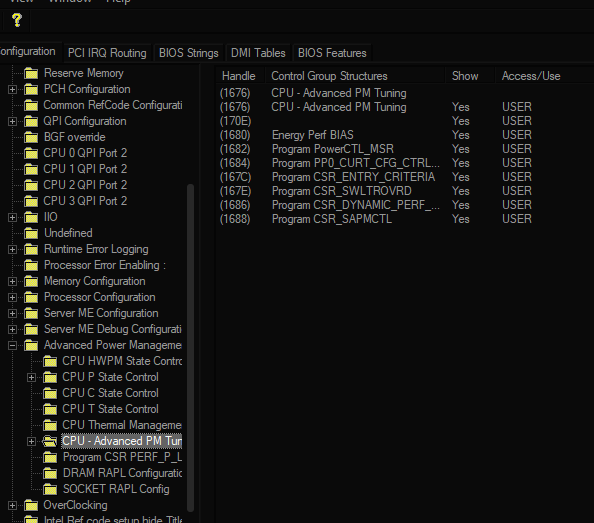Open the BIOS Strings tab
Image resolution: width=594 pixels, height=523 pixels.
pos(189,53)
